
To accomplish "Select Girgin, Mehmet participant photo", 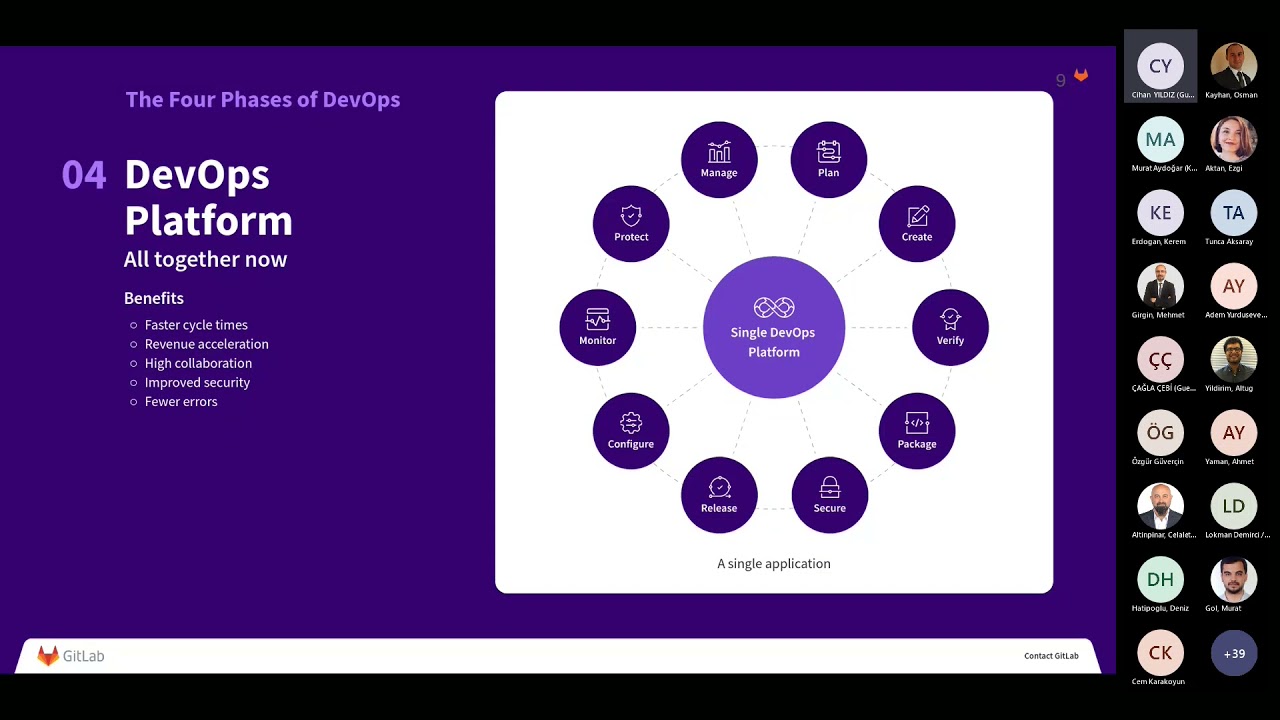I will pyautogui.click(x=1161, y=286).
